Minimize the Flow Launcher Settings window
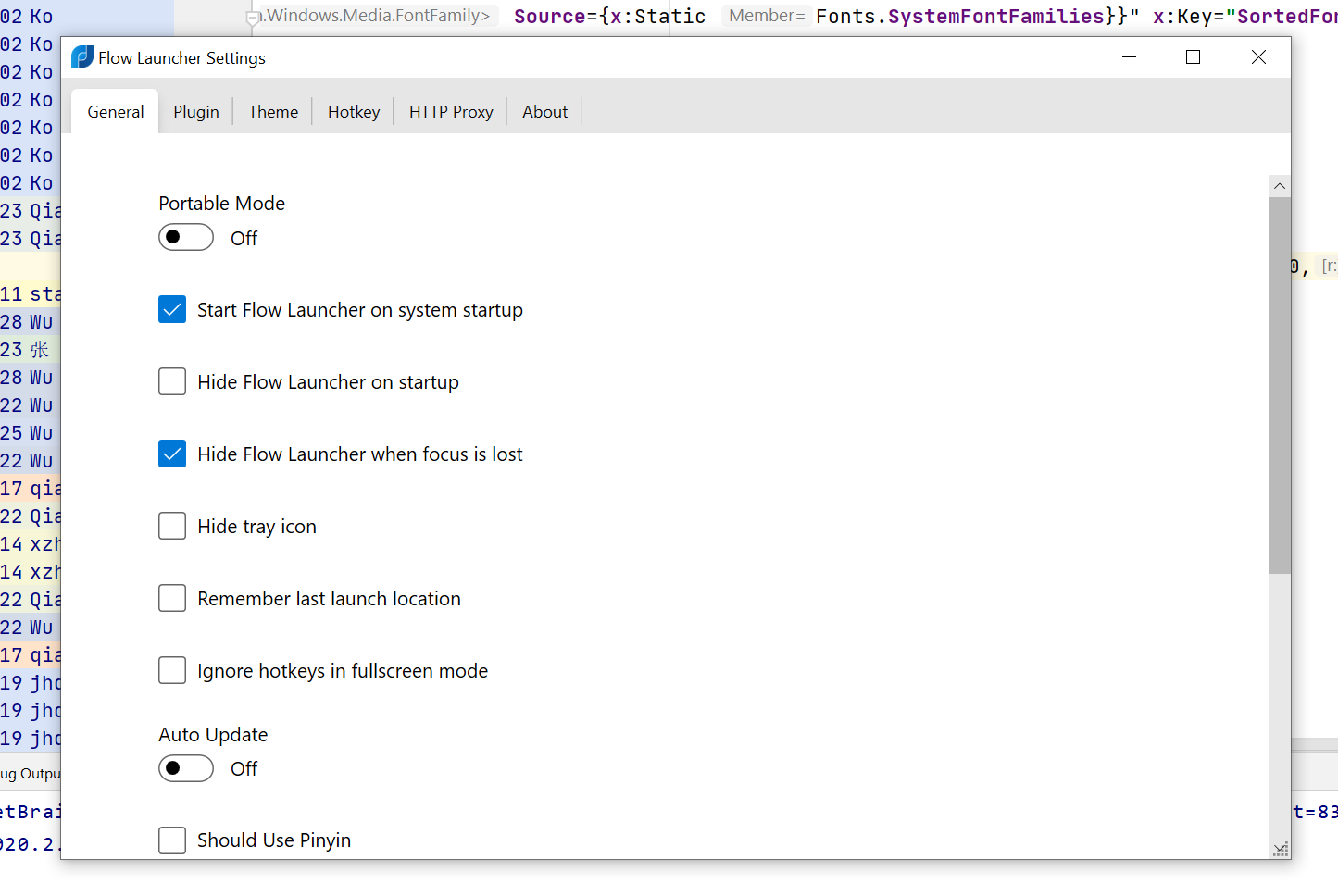 (x=1129, y=57)
